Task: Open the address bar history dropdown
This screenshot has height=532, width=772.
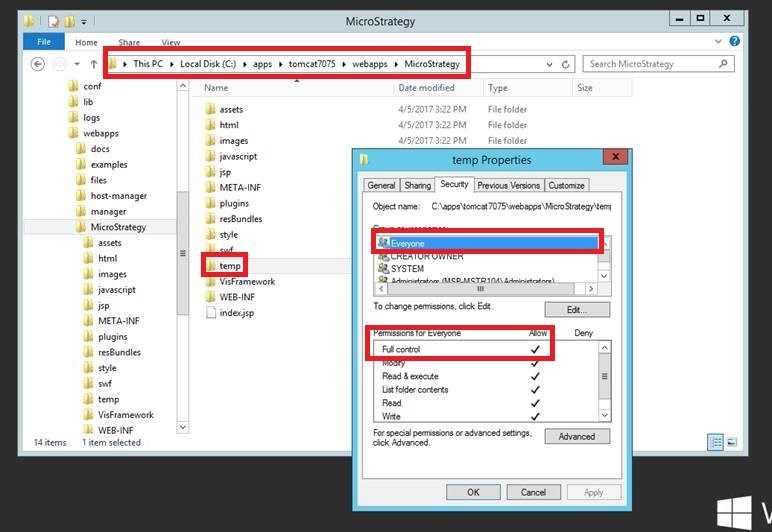Action: coord(549,64)
